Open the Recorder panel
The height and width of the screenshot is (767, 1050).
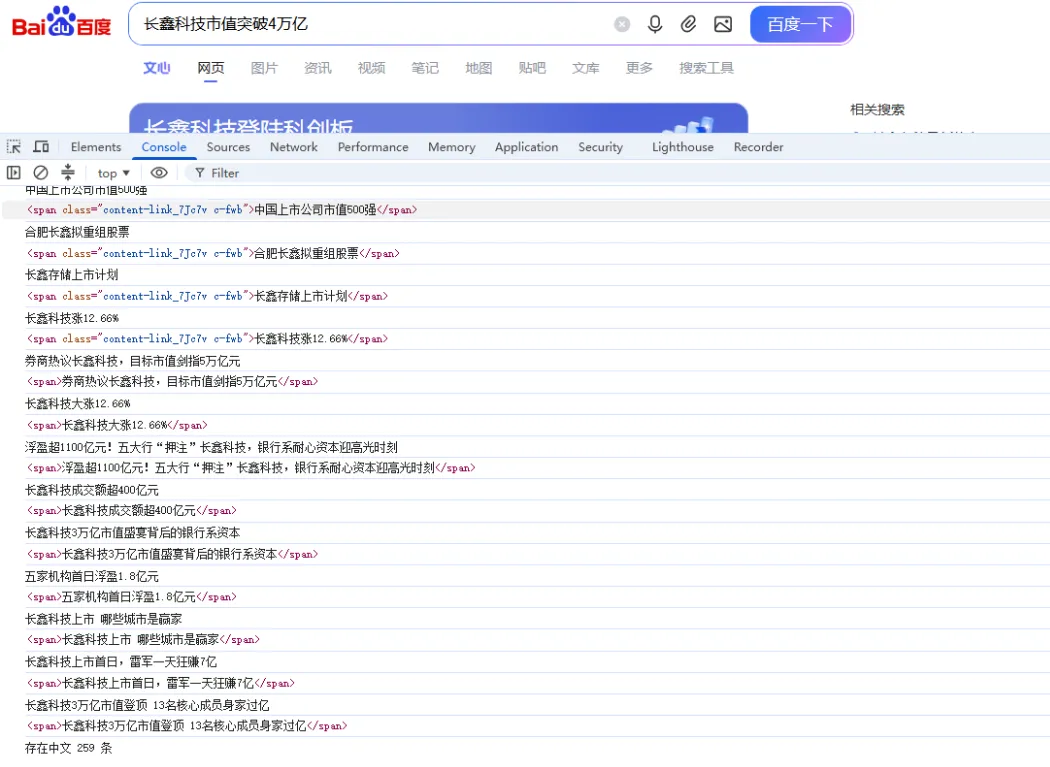click(758, 147)
